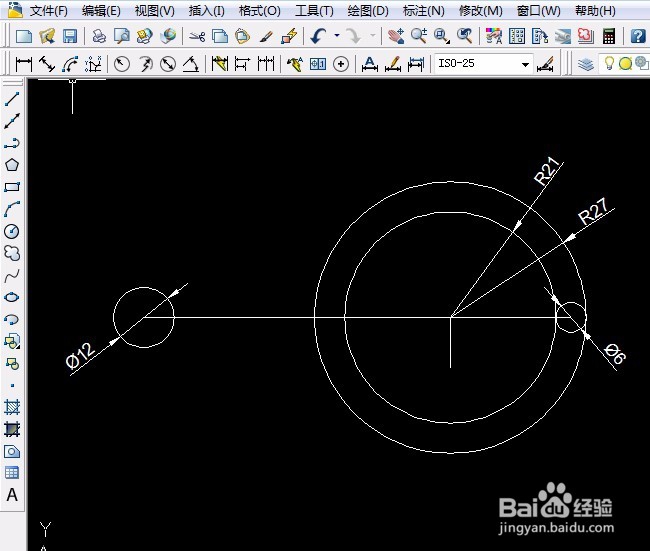Screen dimensions: 650x551
Task: Open the Properties palette icon
Action: pyautogui.click(x=494, y=36)
